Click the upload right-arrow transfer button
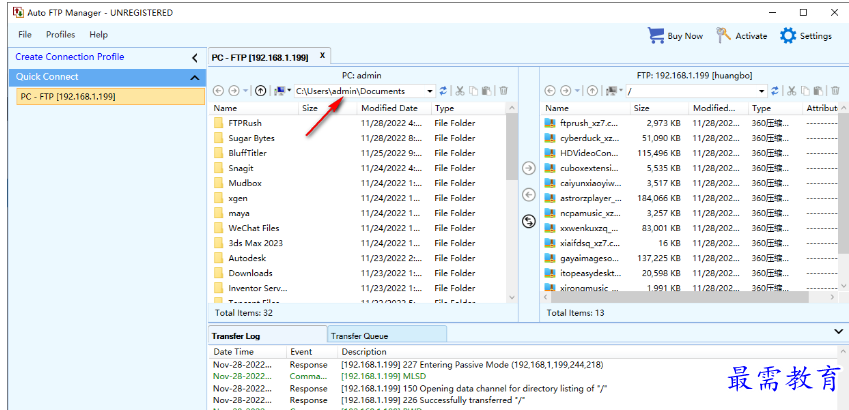The image size is (849, 410). pos(529,168)
